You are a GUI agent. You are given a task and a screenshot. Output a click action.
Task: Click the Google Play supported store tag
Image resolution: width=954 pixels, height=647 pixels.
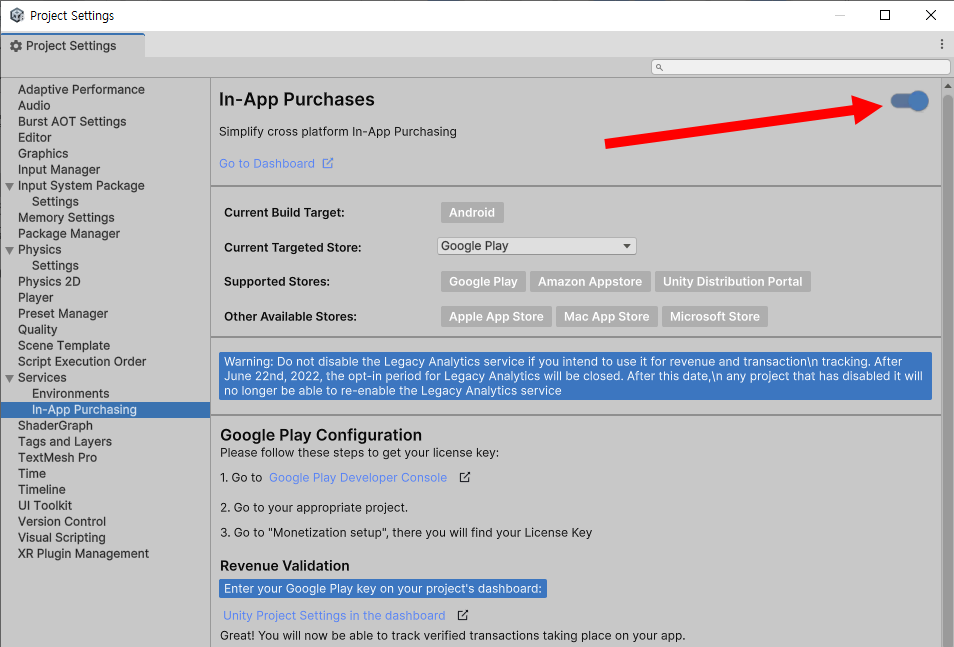[x=483, y=282]
